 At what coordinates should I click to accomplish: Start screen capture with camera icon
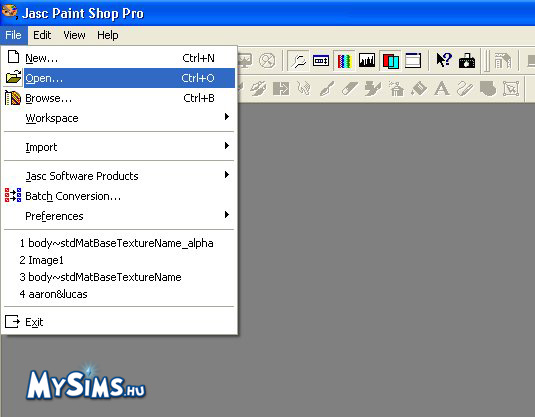point(467,61)
